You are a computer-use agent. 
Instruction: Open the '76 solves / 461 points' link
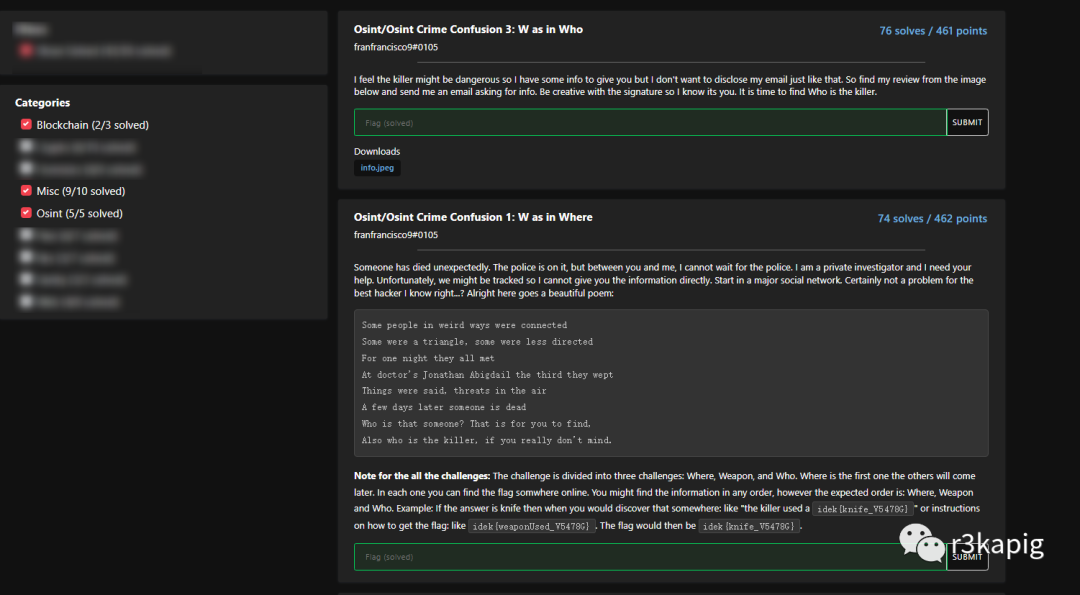(x=933, y=30)
